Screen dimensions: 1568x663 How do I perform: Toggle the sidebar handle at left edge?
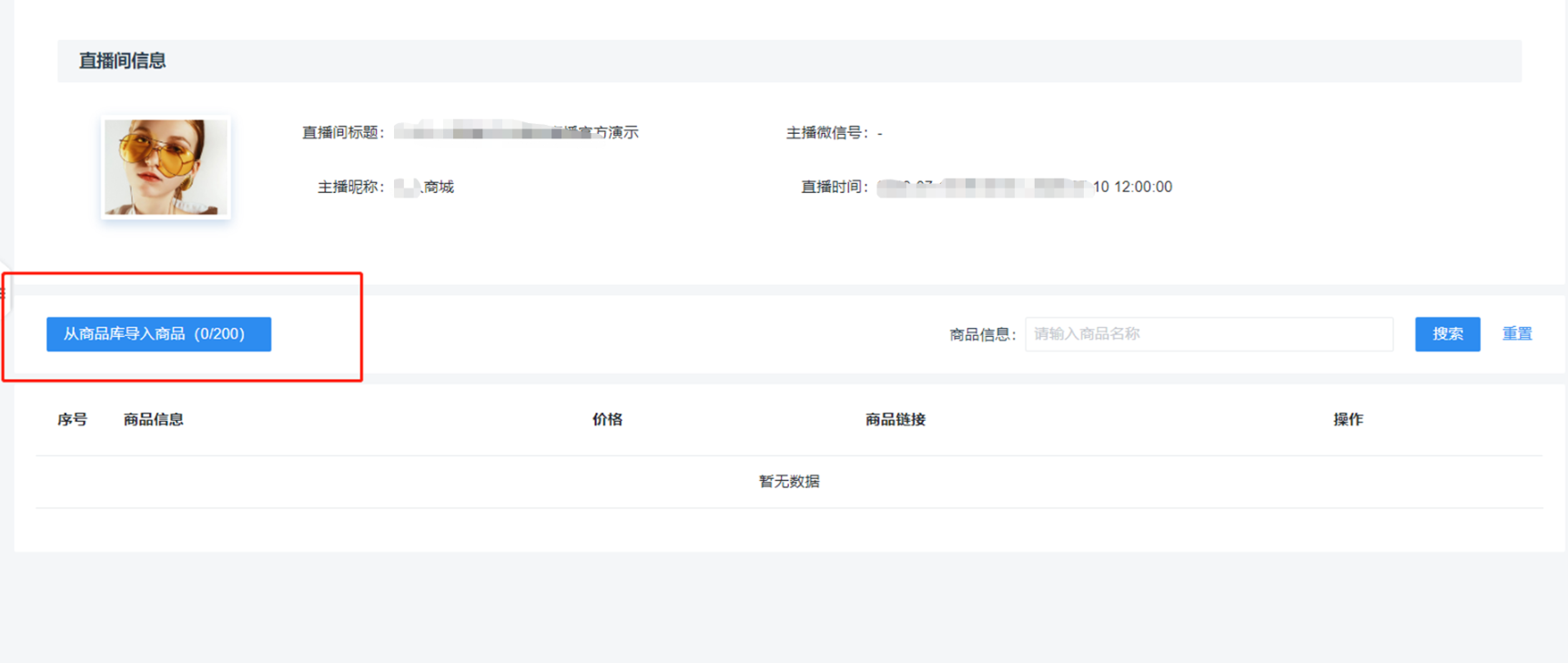[4, 291]
